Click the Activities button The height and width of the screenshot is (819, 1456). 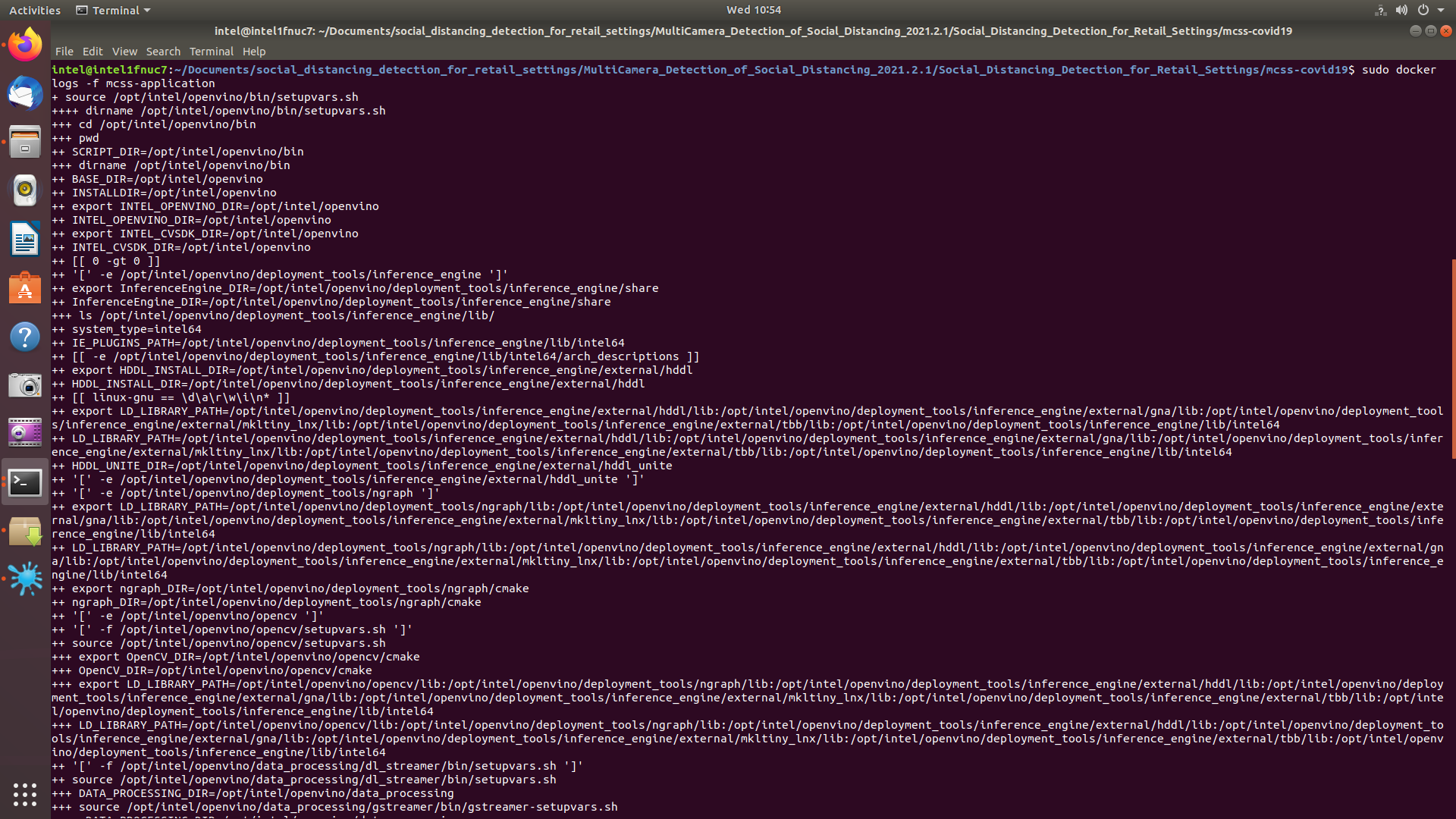34,10
